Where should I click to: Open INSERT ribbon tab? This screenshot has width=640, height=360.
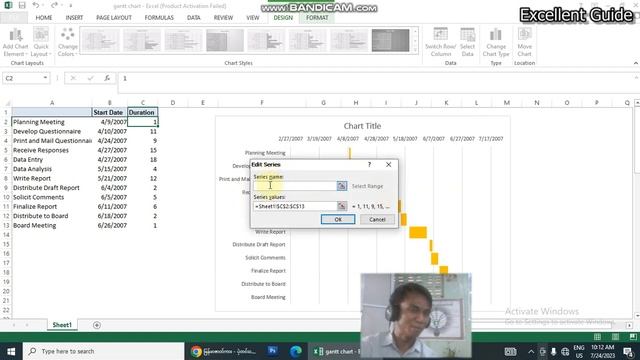(74, 18)
